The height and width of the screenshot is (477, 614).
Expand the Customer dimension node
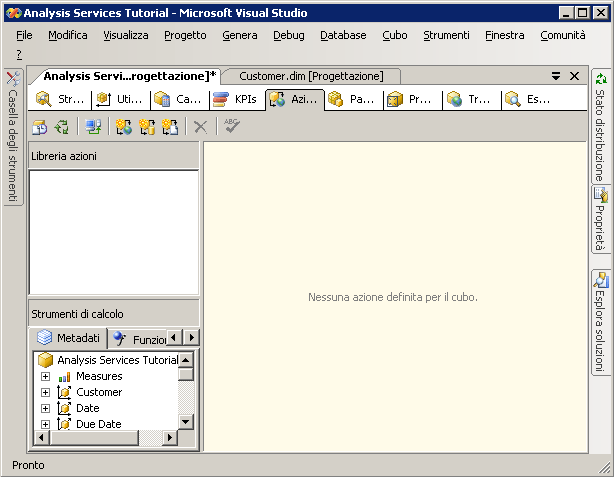coord(45,393)
